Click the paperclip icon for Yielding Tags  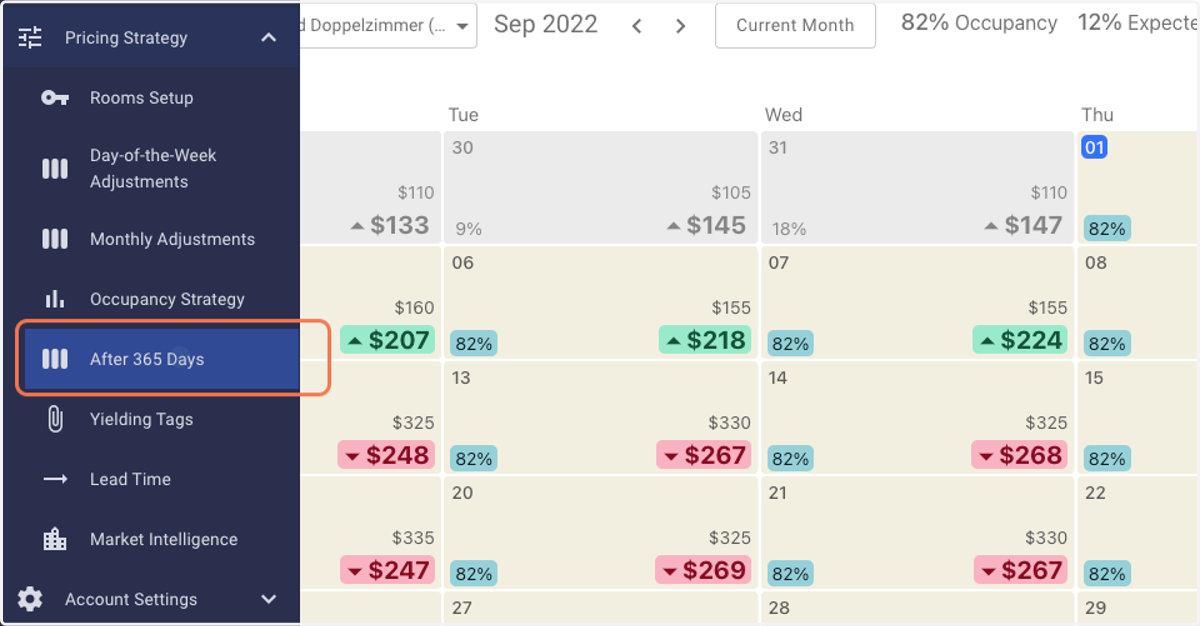[55, 419]
